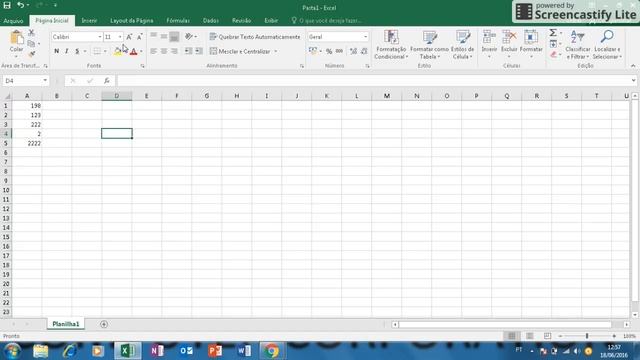Screen dimensions: 640x360
Task: Decrease the decimal places
Action: pos(364,51)
